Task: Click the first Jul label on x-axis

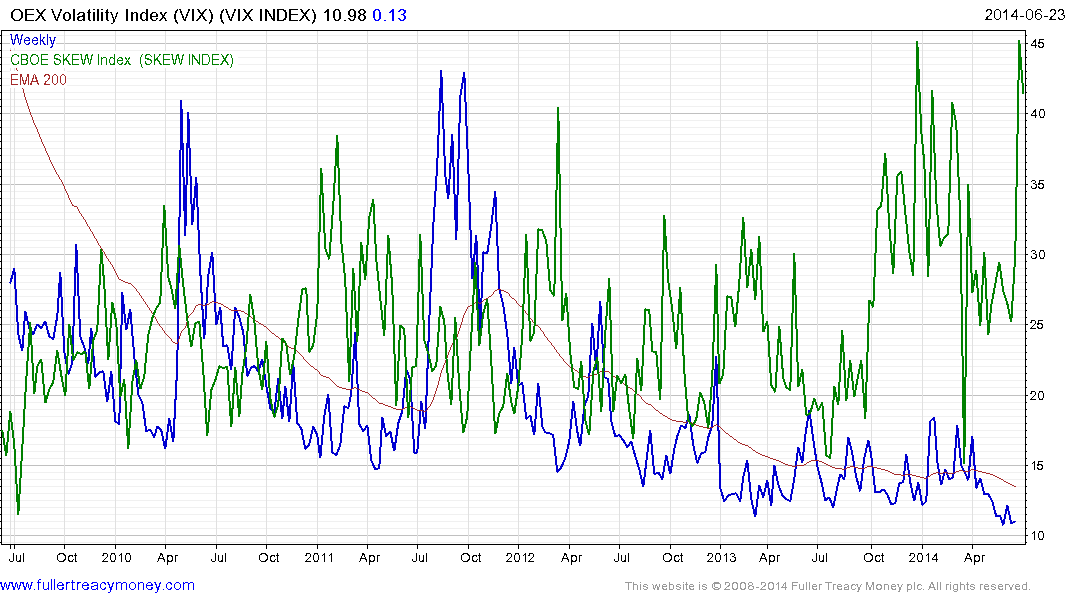Action: tap(16, 557)
